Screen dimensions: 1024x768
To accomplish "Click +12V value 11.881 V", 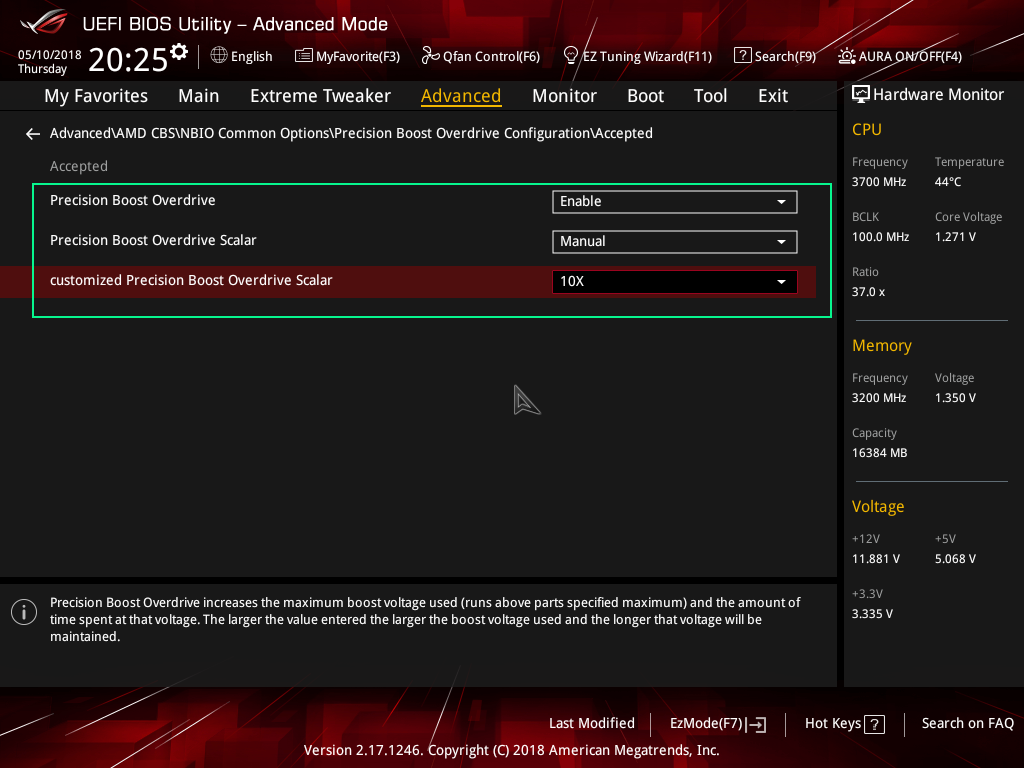I will [876, 559].
